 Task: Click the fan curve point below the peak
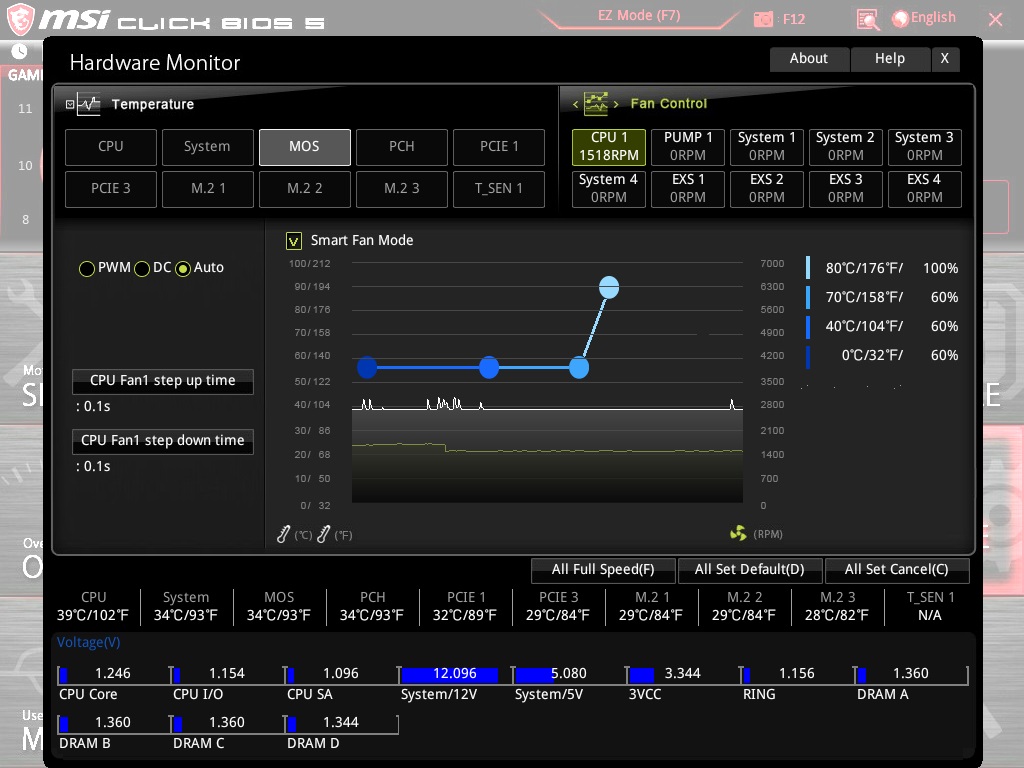click(579, 367)
